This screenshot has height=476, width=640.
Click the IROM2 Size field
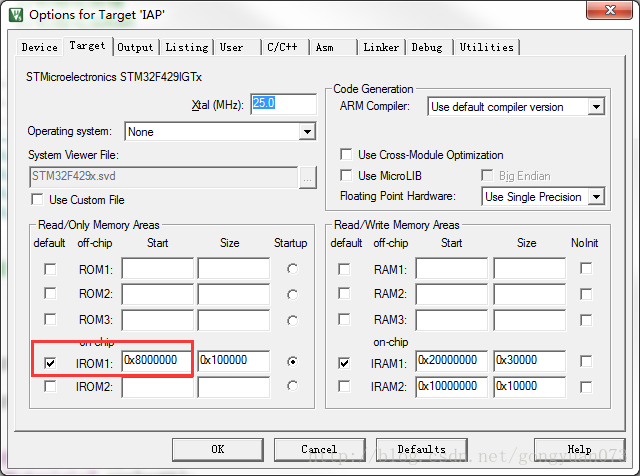(x=233, y=387)
